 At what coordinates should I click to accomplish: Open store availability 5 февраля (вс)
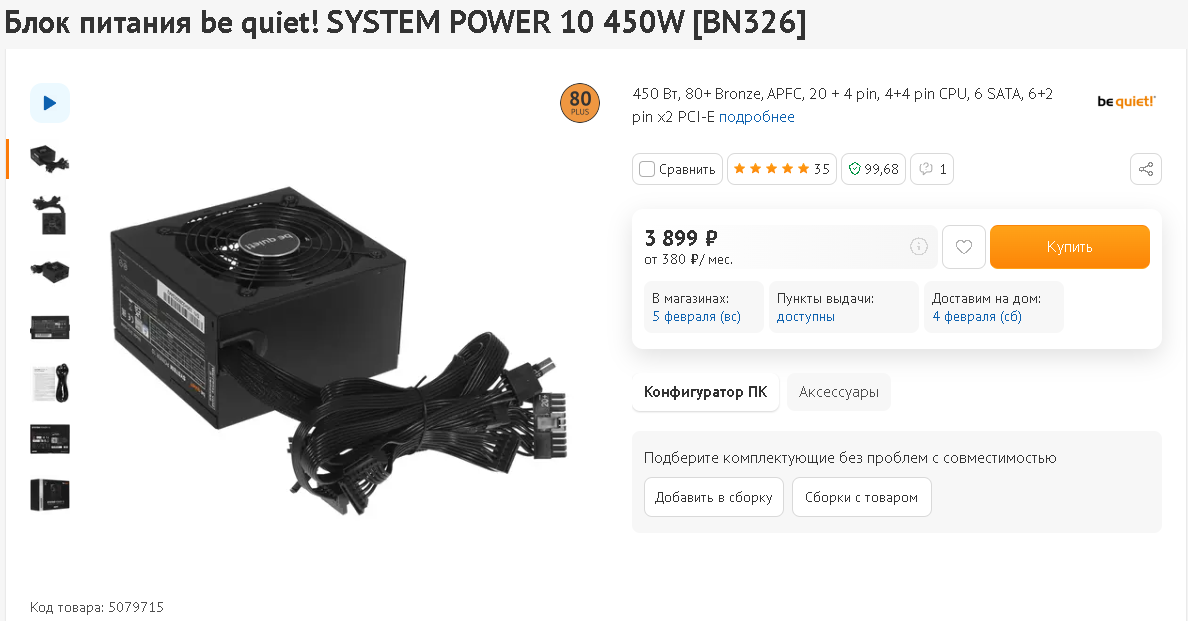click(696, 317)
